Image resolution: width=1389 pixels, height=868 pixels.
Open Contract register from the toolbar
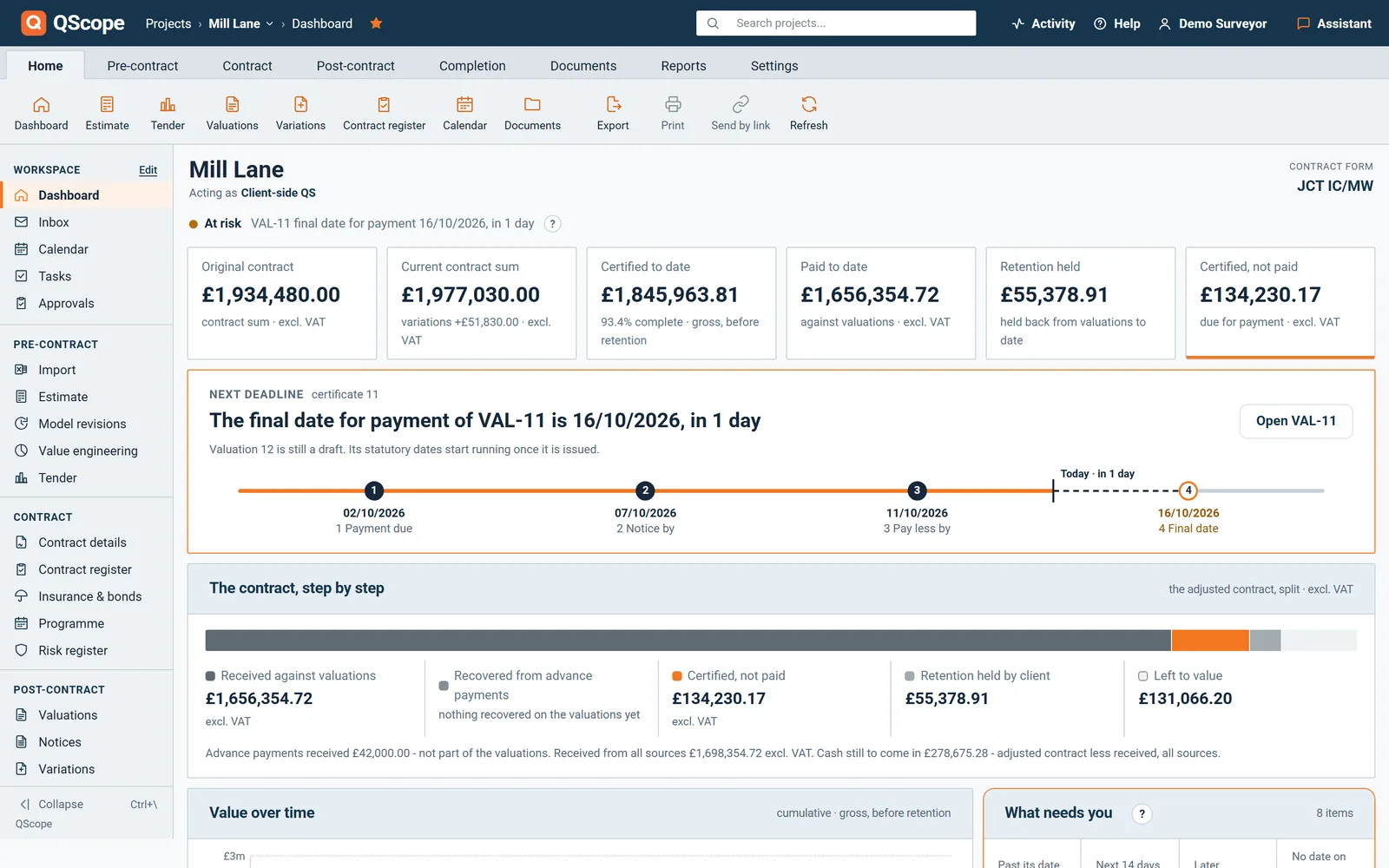(x=384, y=114)
